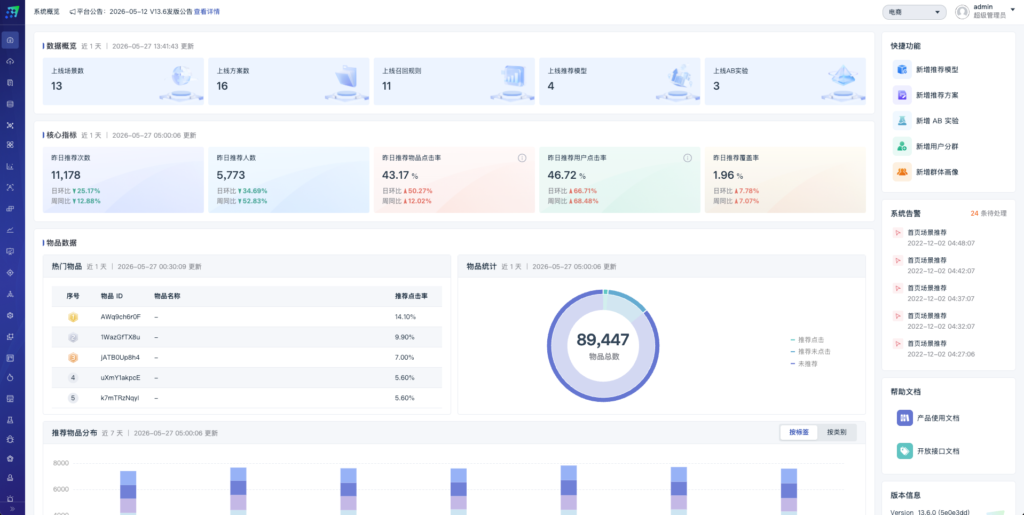
Task: Click the 新增 AB 实验 flask icon
Action: (x=902, y=121)
